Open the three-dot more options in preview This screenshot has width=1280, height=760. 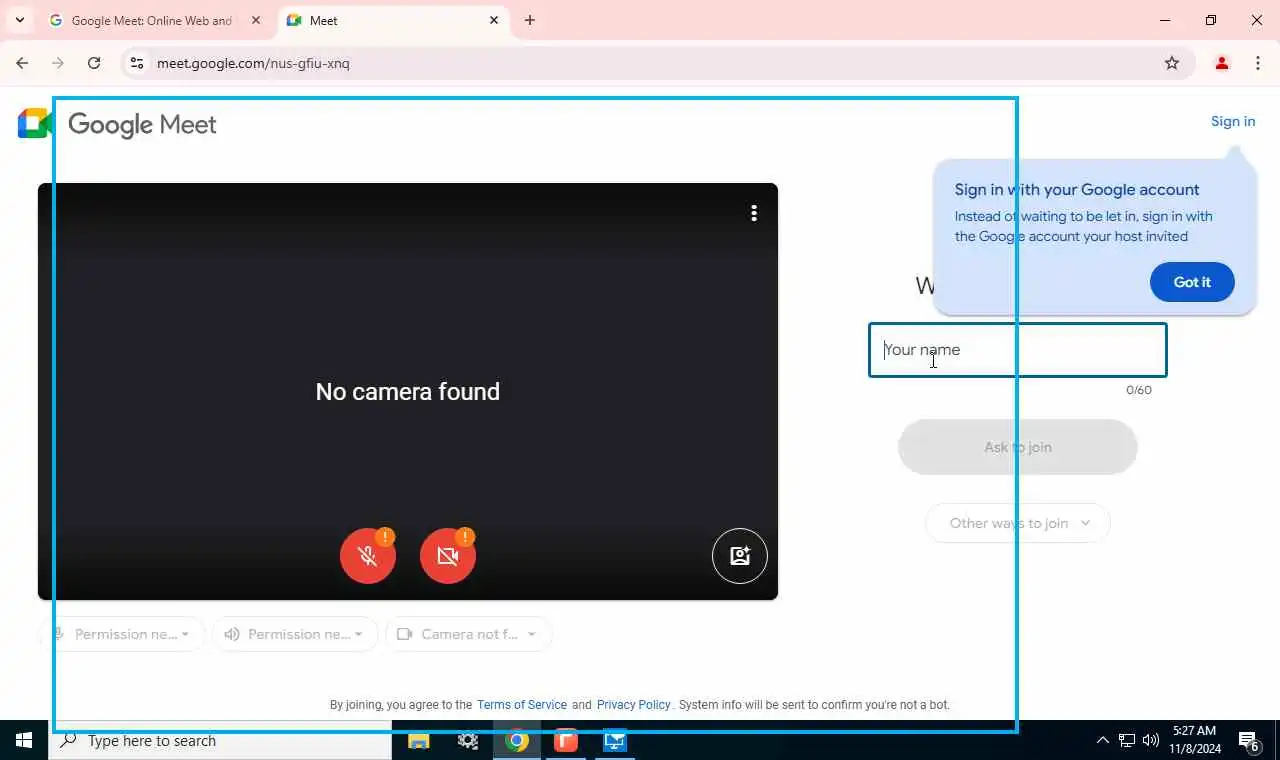(x=754, y=213)
